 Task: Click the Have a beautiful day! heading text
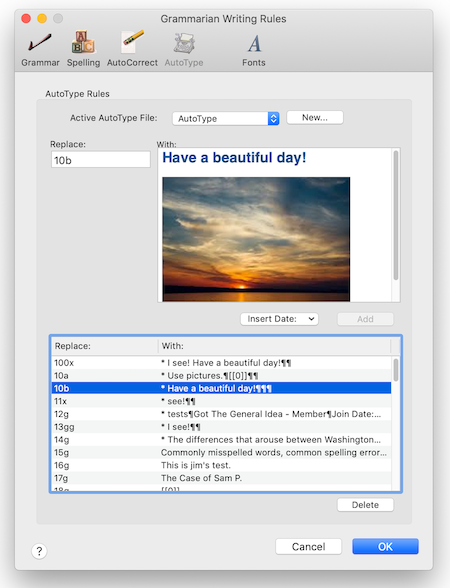234,158
